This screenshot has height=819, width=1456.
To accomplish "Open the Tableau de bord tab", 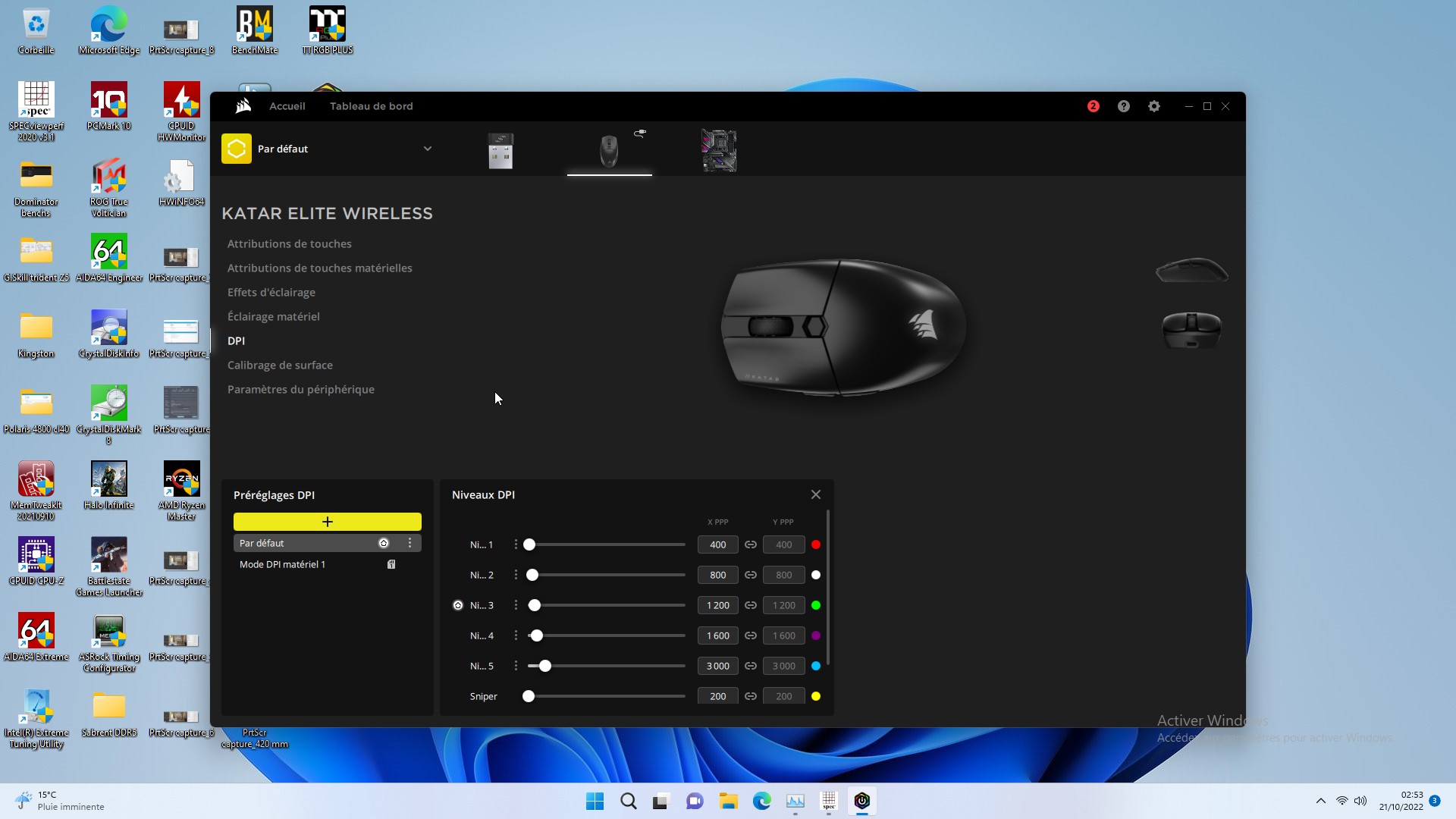I will (x=372, y=106).
